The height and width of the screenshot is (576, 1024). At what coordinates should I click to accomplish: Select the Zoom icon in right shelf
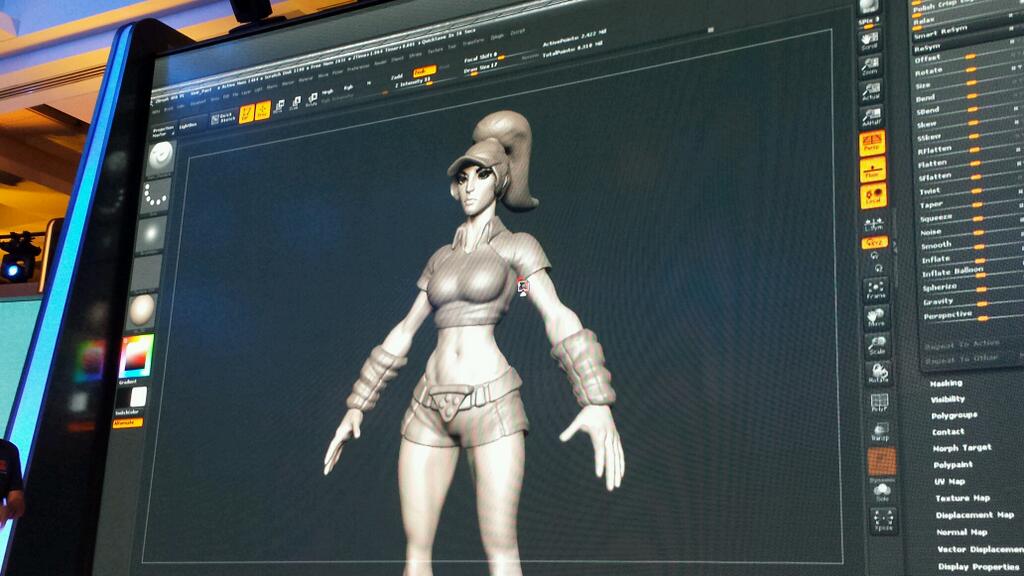point(871,66)
